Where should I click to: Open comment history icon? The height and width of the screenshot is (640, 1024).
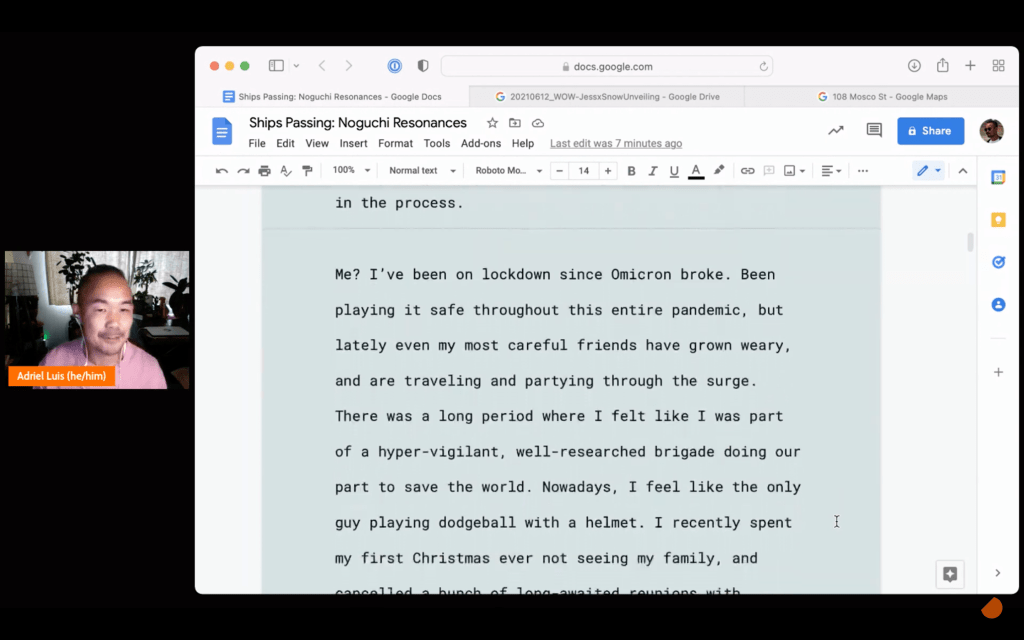(x=874, y=130)
